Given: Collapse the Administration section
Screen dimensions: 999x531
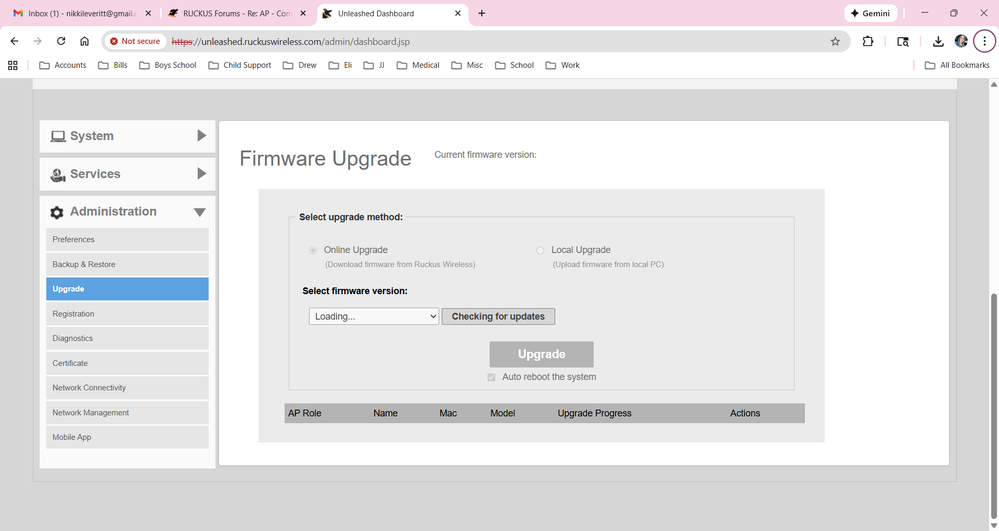Looking at the screenshot, I should [x=127, y=212].
